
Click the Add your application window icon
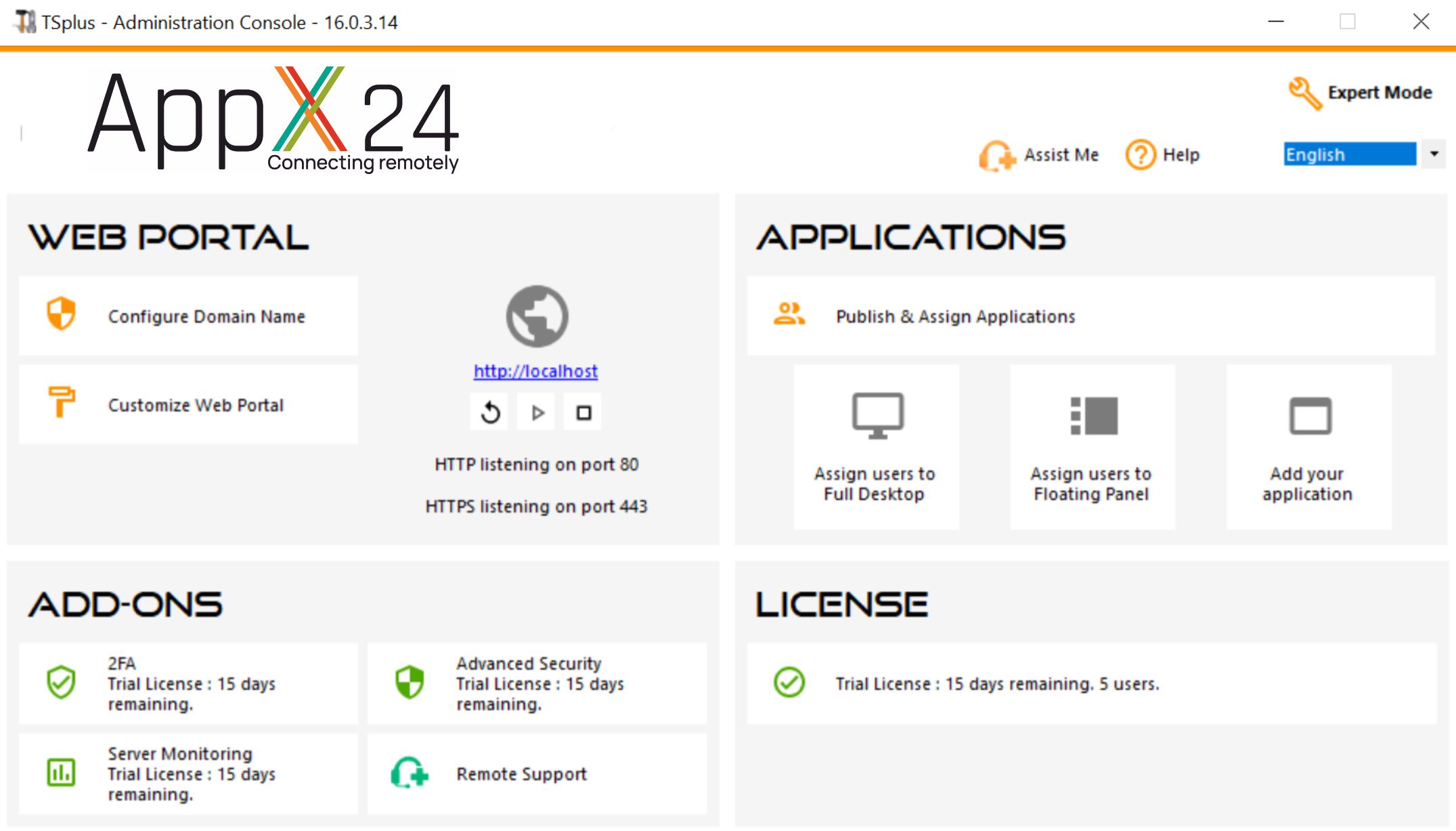[1310, 415]
